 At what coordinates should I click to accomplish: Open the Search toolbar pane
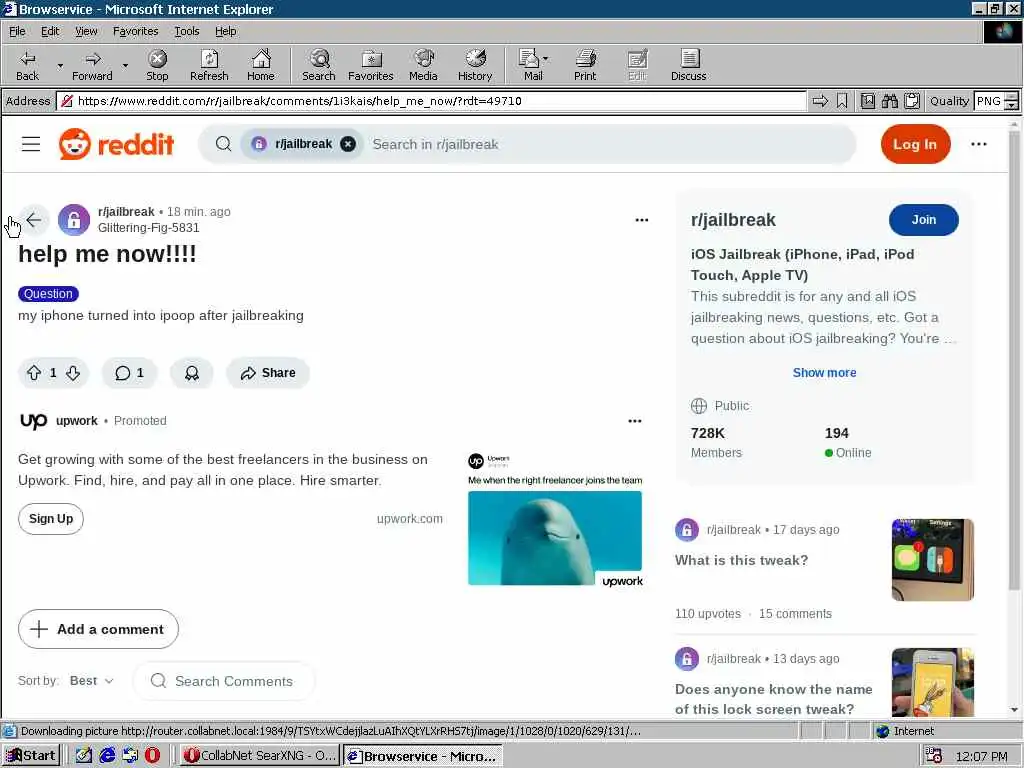click(x=319, y=65)
